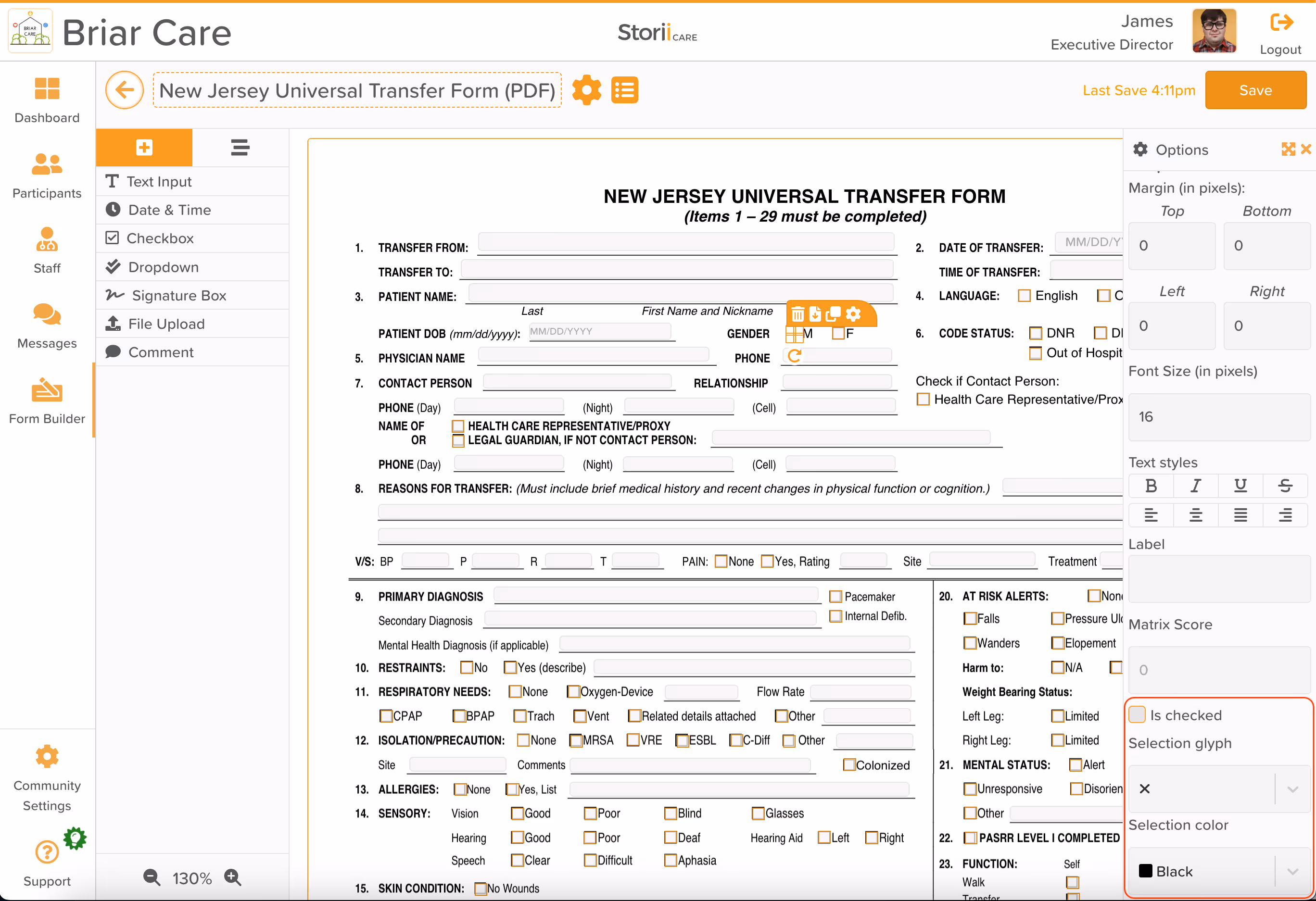
Task: Click James's profile photo
Action: click(x=1214, y=31)
